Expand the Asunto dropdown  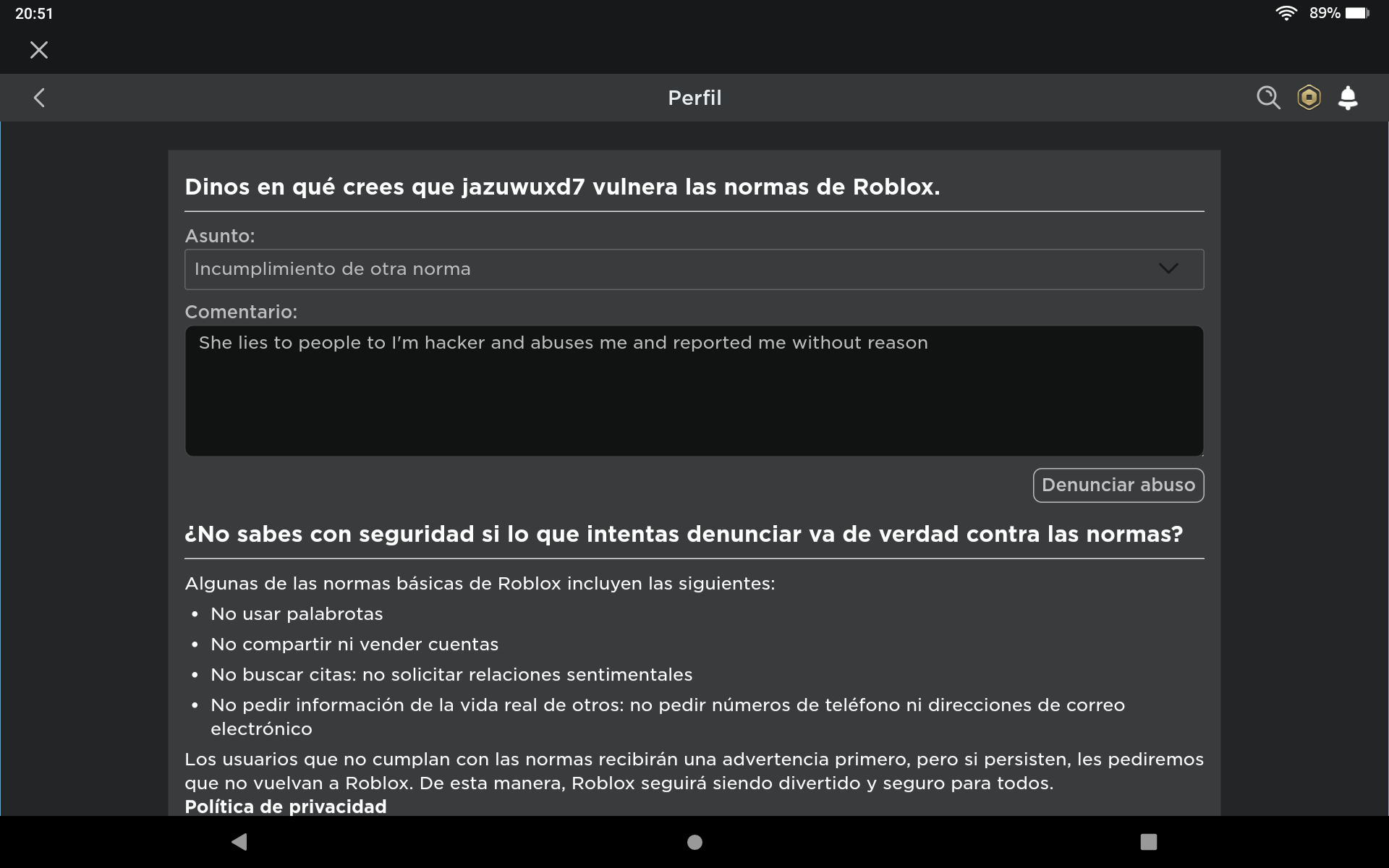point(694,269)
